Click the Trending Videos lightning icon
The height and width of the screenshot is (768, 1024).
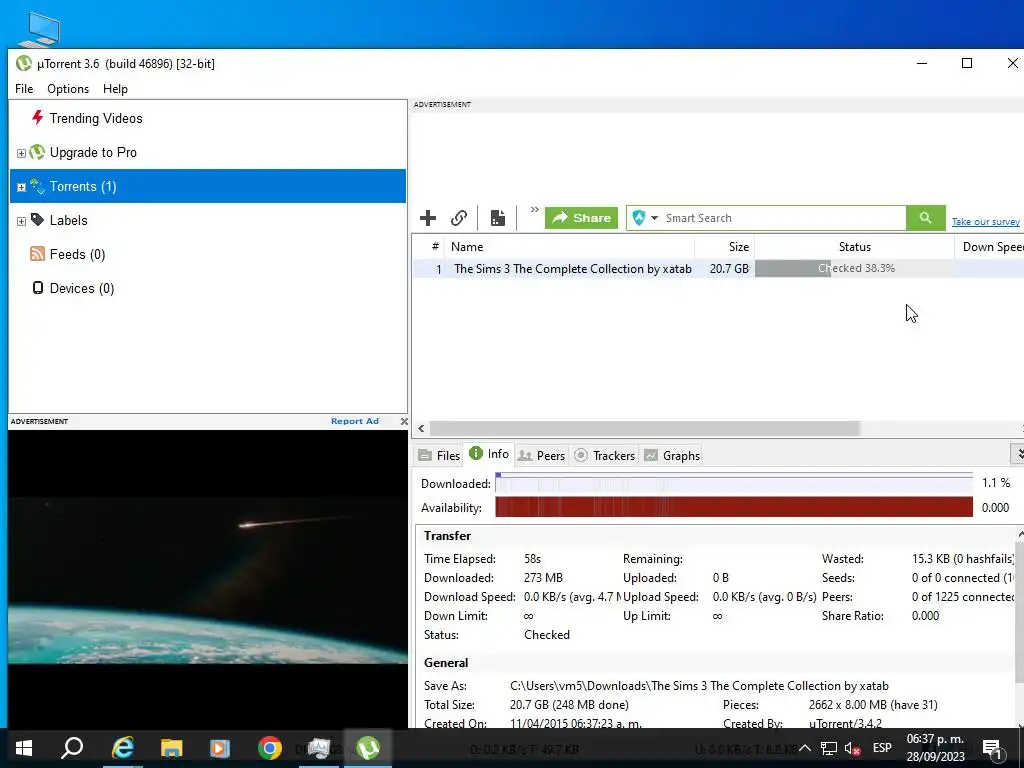coord(37,118)
